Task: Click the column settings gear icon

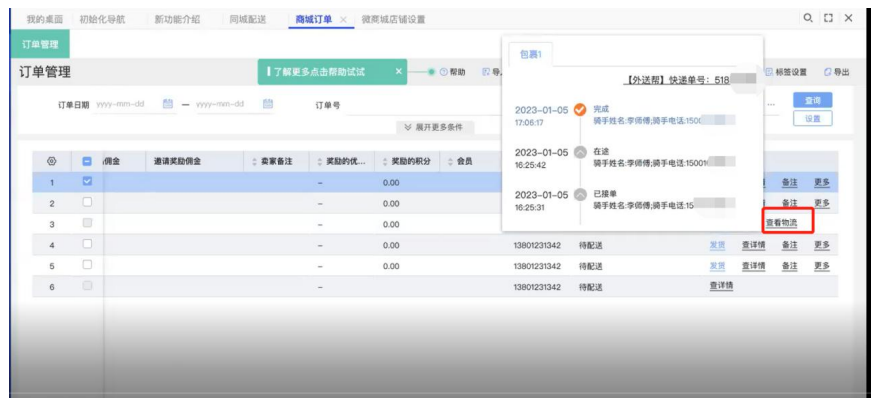Action: click(x=52, y=161)
